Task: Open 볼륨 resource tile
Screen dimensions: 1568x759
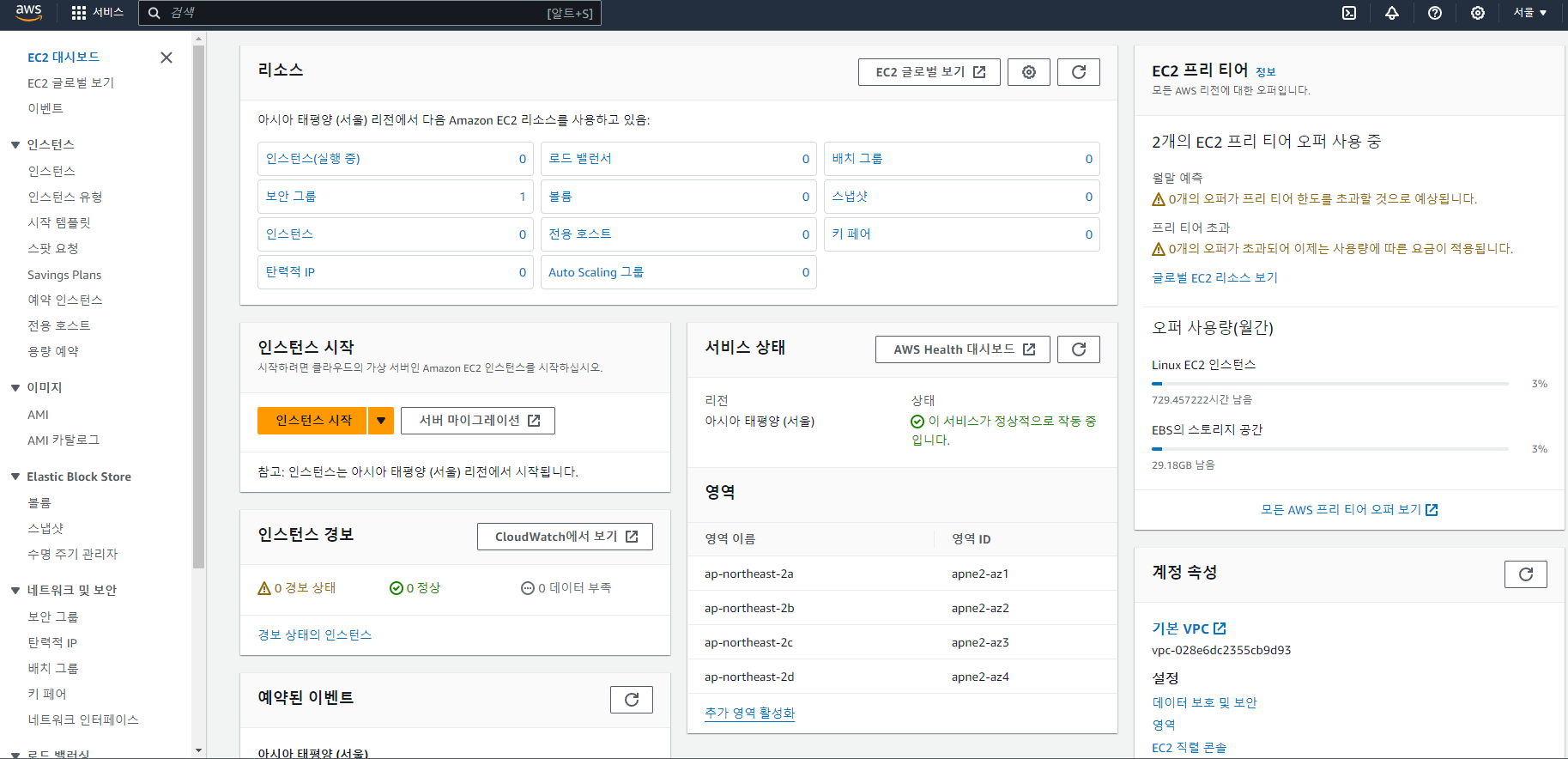Action: [x=679, y=197]
